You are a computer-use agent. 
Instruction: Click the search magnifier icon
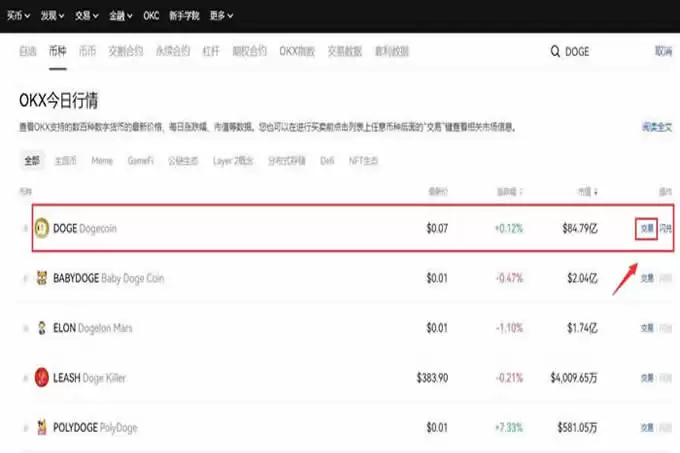pyautogui.click(x=555, y=51)
